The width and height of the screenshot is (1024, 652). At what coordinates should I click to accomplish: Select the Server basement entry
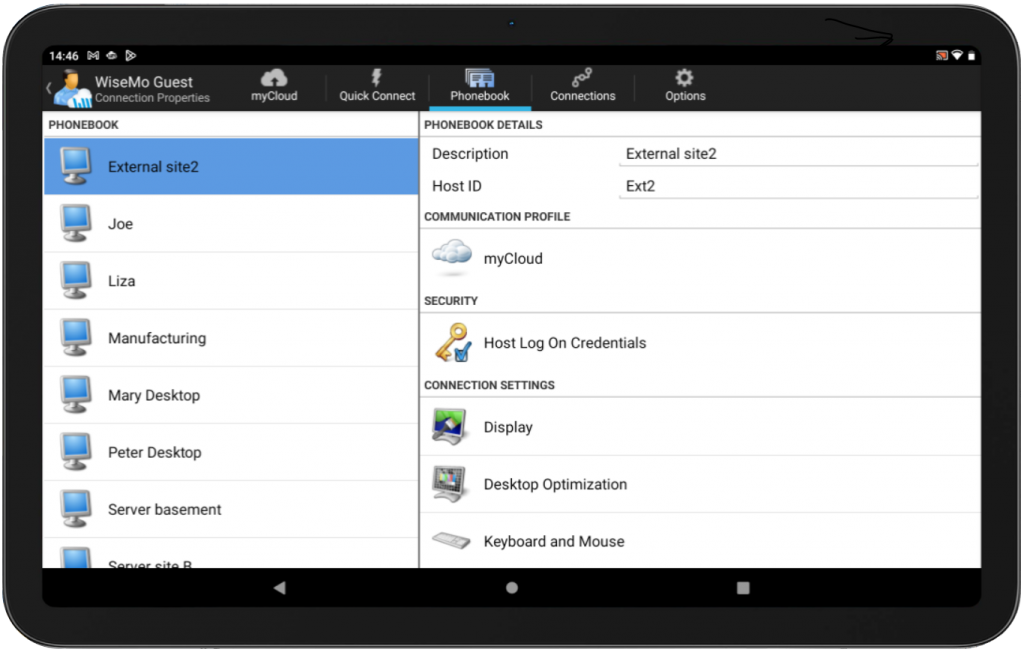click(164, 509)
